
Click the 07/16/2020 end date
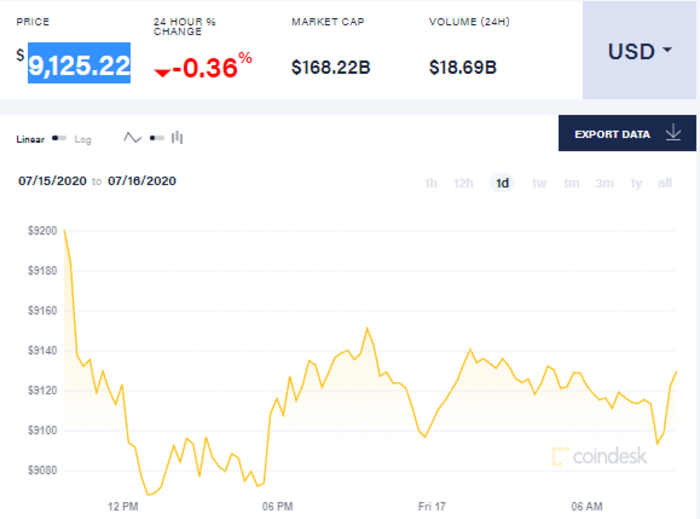[141, 181]
